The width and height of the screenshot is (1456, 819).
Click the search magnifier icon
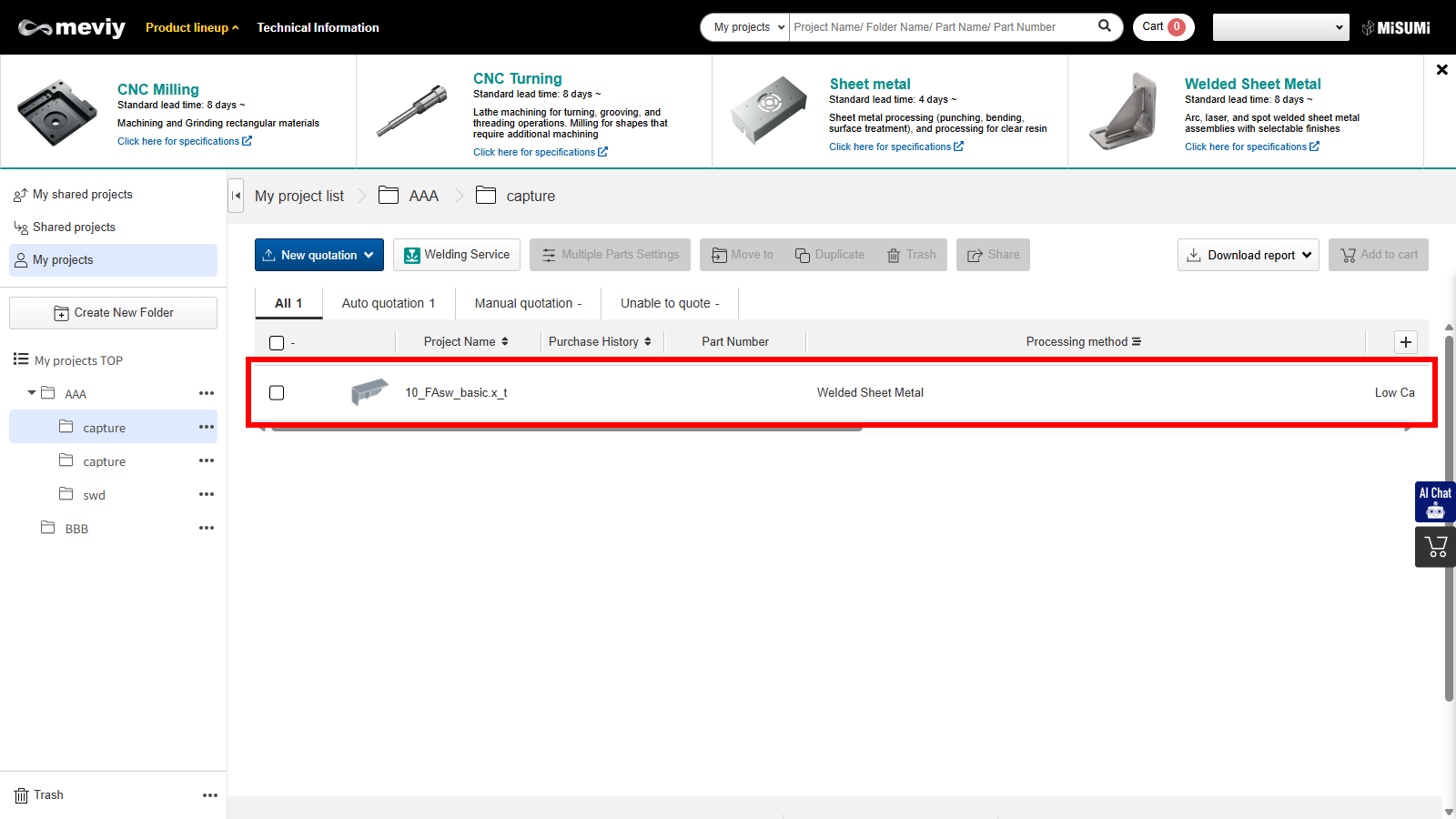[1105, 26]
